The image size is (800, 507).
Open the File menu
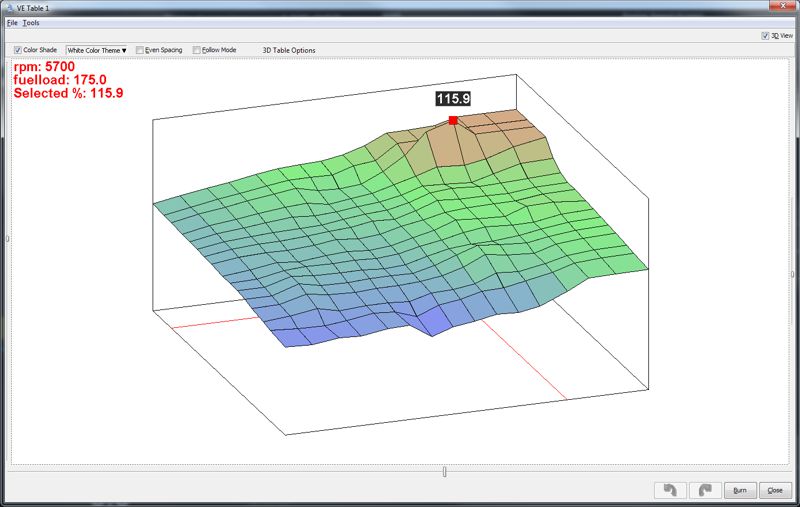12,22
